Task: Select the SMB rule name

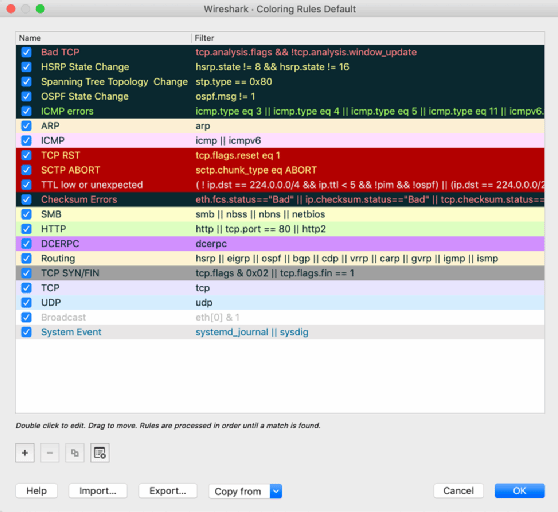Action: point(51,214)
